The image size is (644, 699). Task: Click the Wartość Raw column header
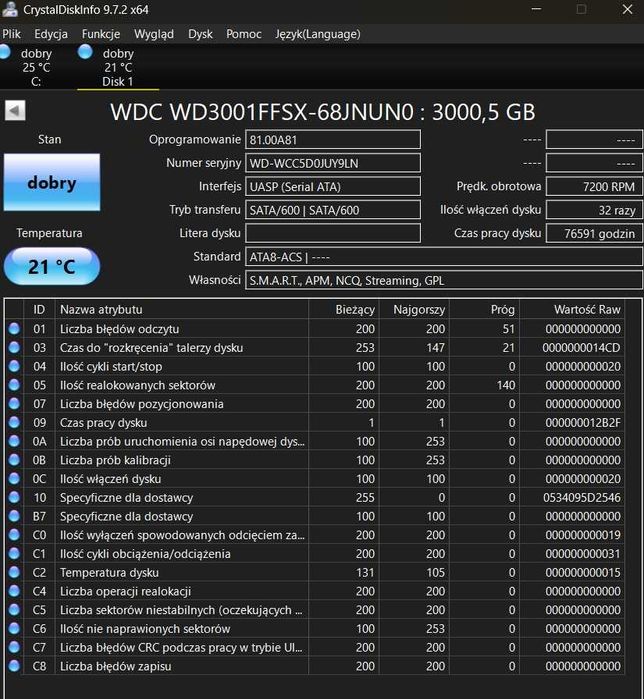pyautogui.click(x=572, y=309)
